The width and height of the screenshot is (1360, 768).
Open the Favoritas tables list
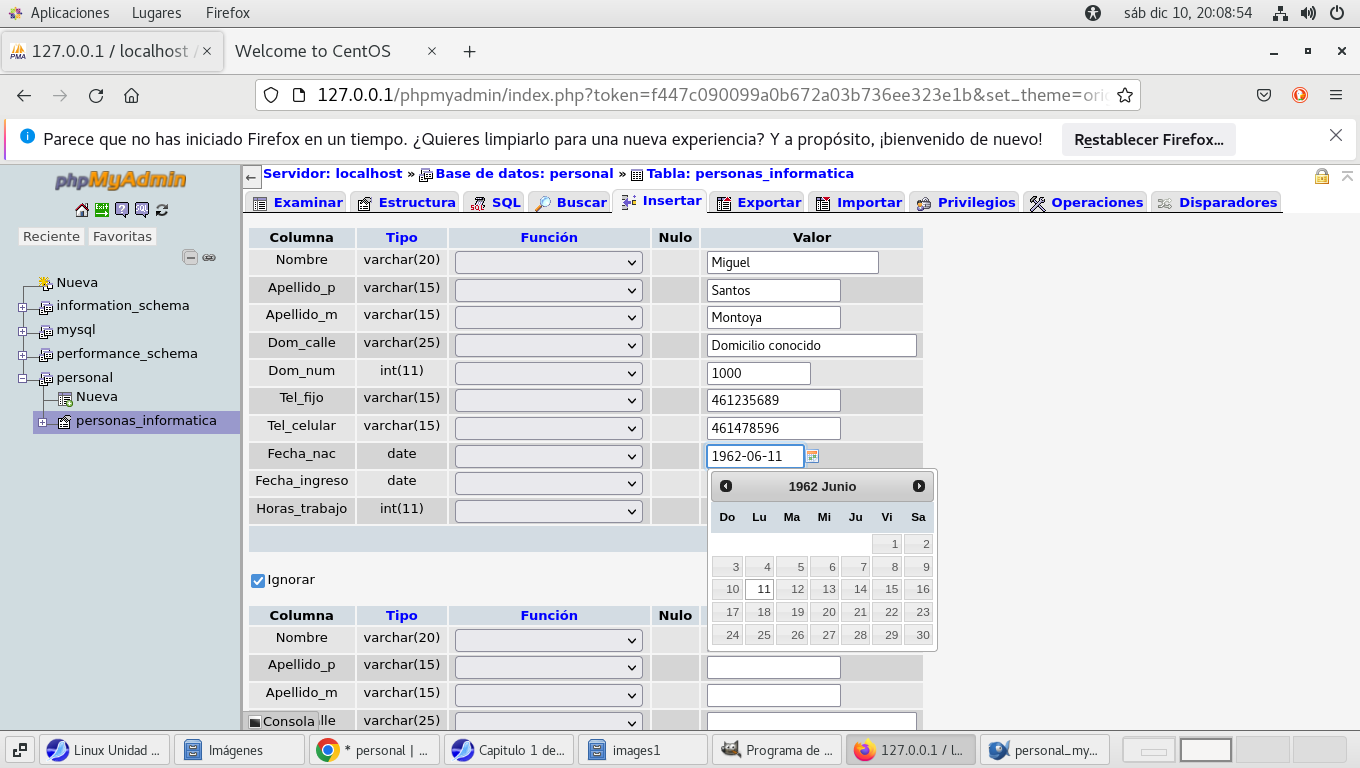click(122, 237)
